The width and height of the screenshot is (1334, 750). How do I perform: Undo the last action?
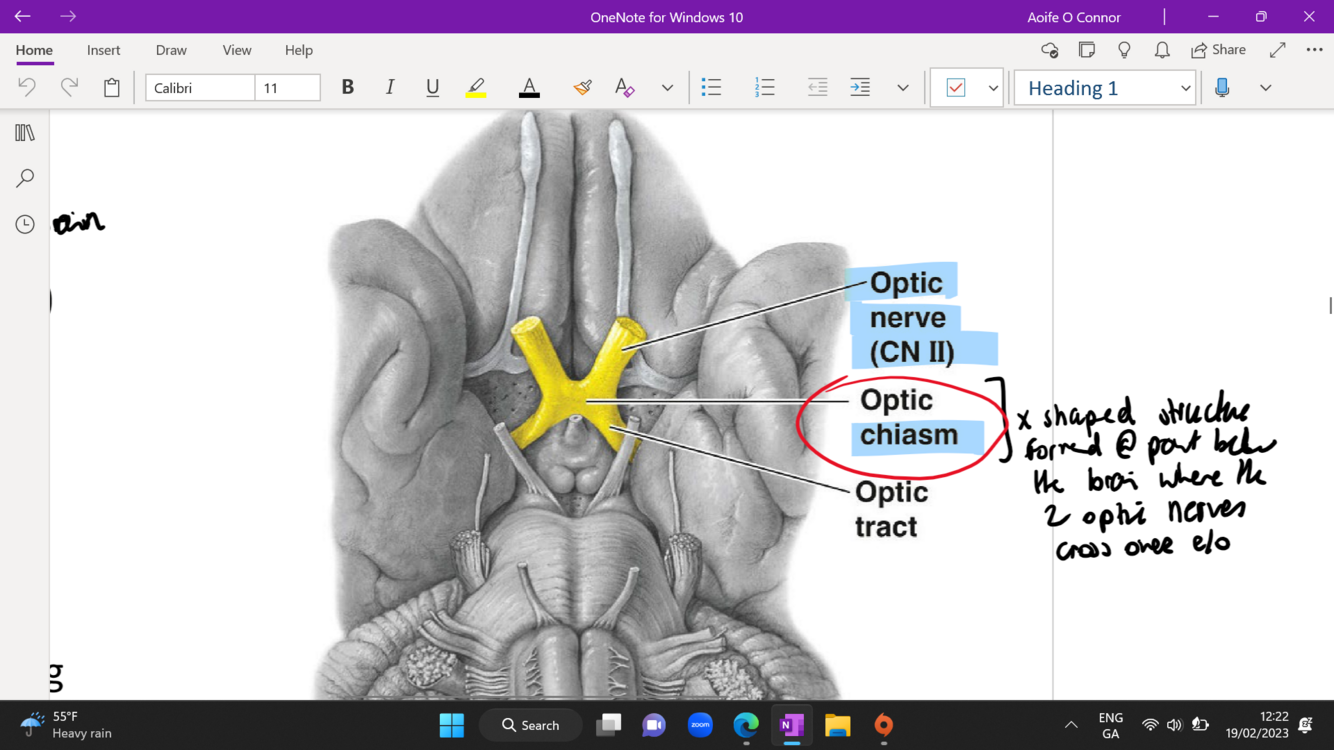point(27,87)
